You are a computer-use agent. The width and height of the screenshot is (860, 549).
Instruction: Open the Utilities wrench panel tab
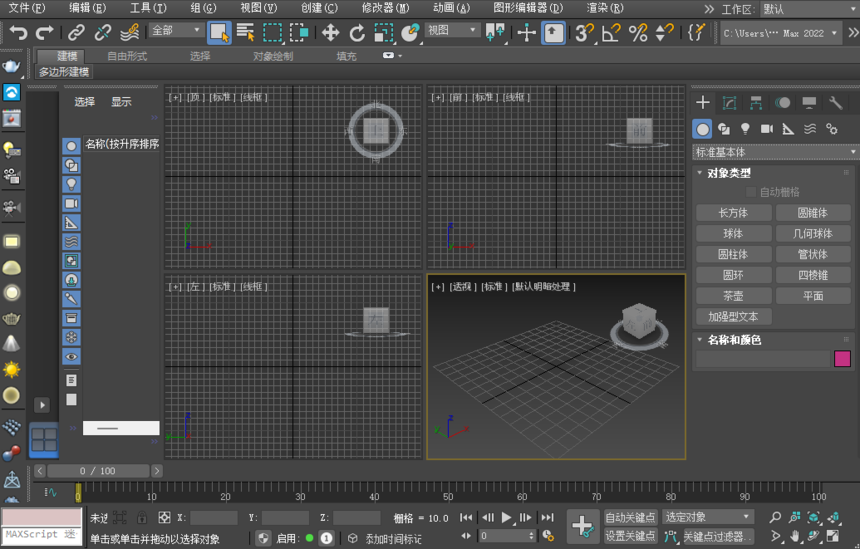coord(835,103)
